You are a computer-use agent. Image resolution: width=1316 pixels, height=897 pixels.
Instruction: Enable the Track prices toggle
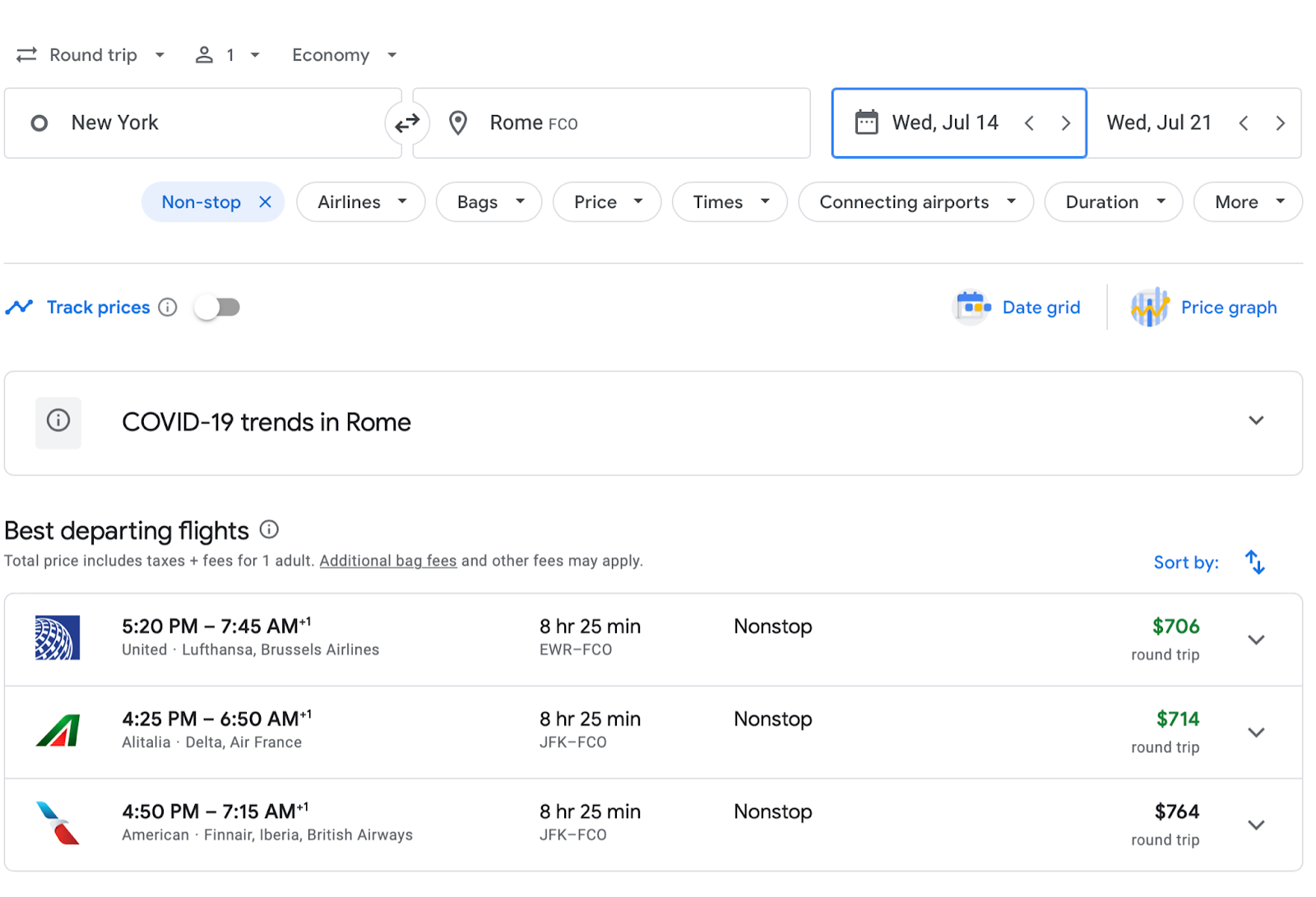tap(217, 307)
